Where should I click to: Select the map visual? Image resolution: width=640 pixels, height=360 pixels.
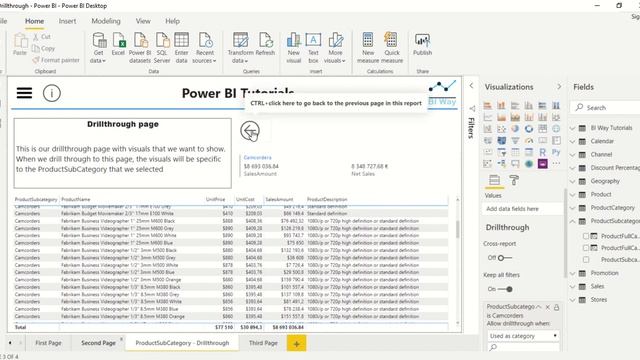(556, 129)
